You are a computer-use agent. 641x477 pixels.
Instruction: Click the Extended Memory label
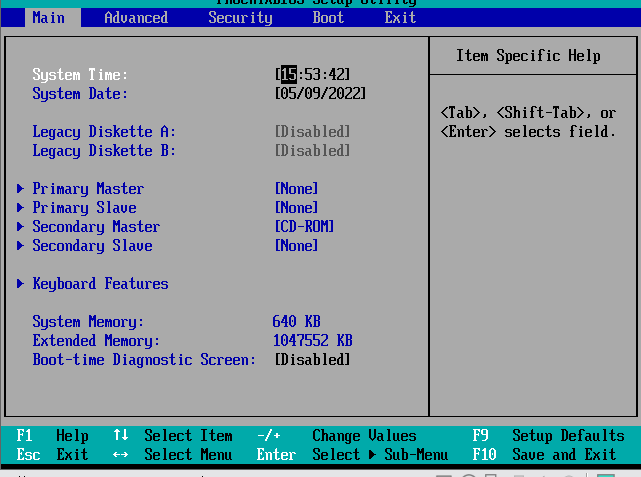[96, 341]
